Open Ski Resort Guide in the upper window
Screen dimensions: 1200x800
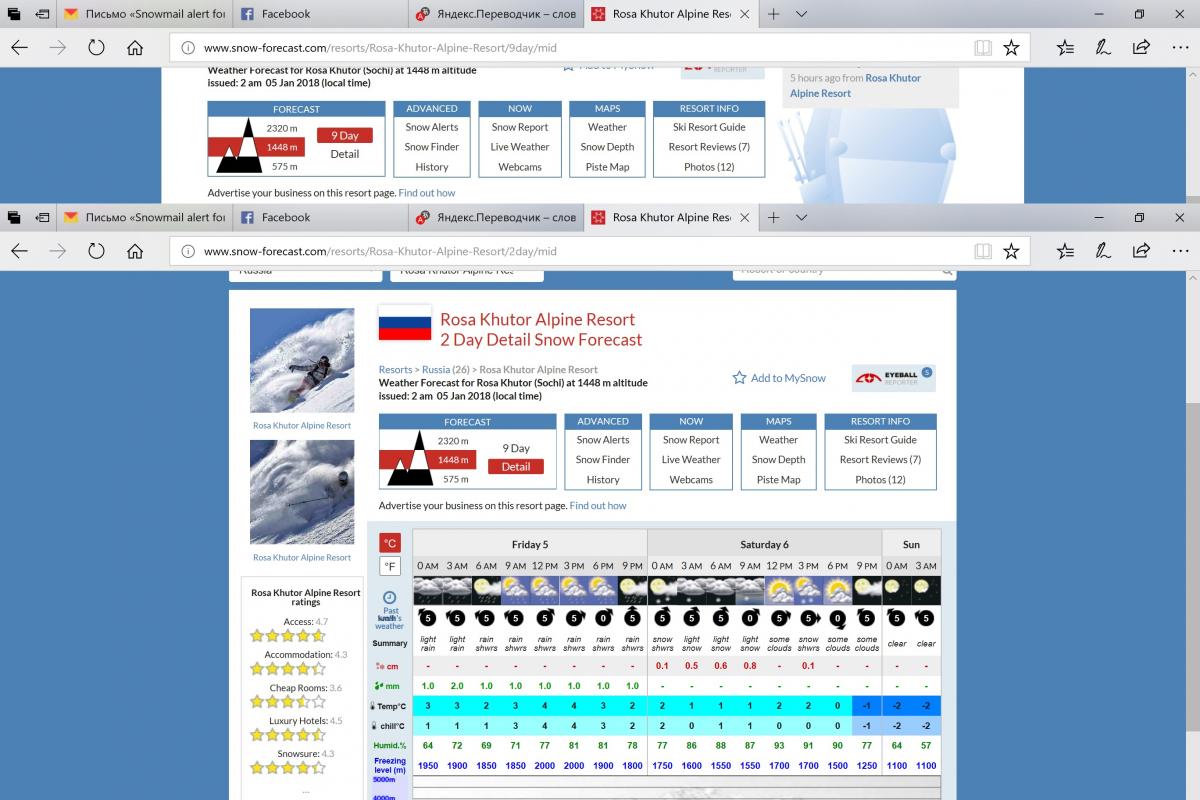tap(710, 127)
